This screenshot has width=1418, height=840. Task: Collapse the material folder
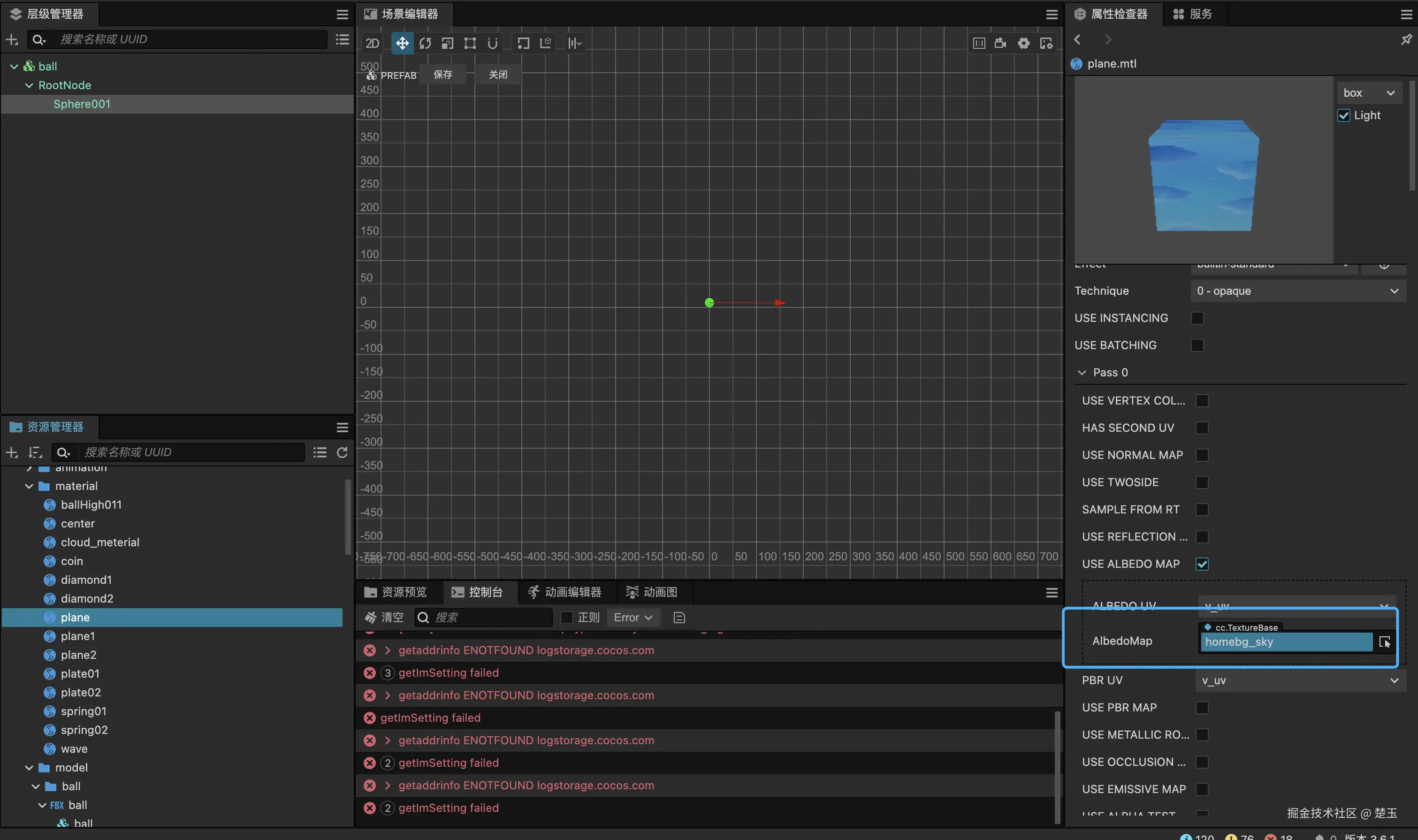[29, 486]
